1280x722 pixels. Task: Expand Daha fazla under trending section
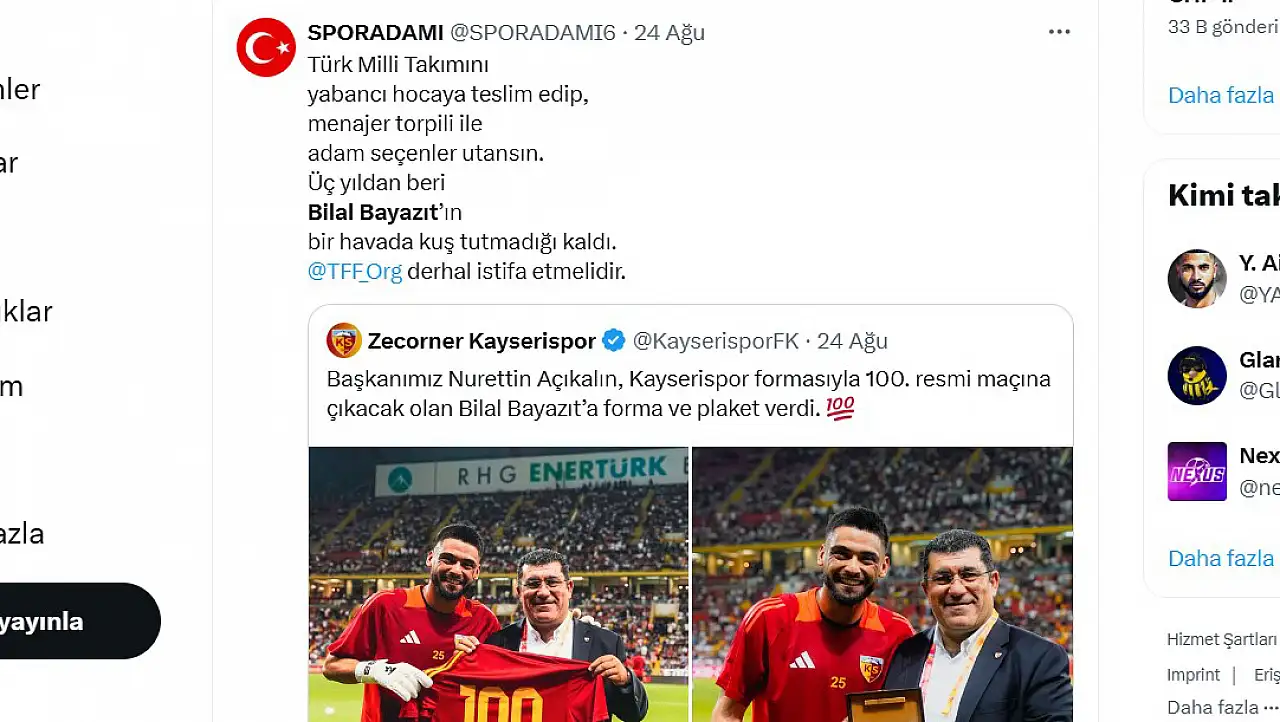1221,95
